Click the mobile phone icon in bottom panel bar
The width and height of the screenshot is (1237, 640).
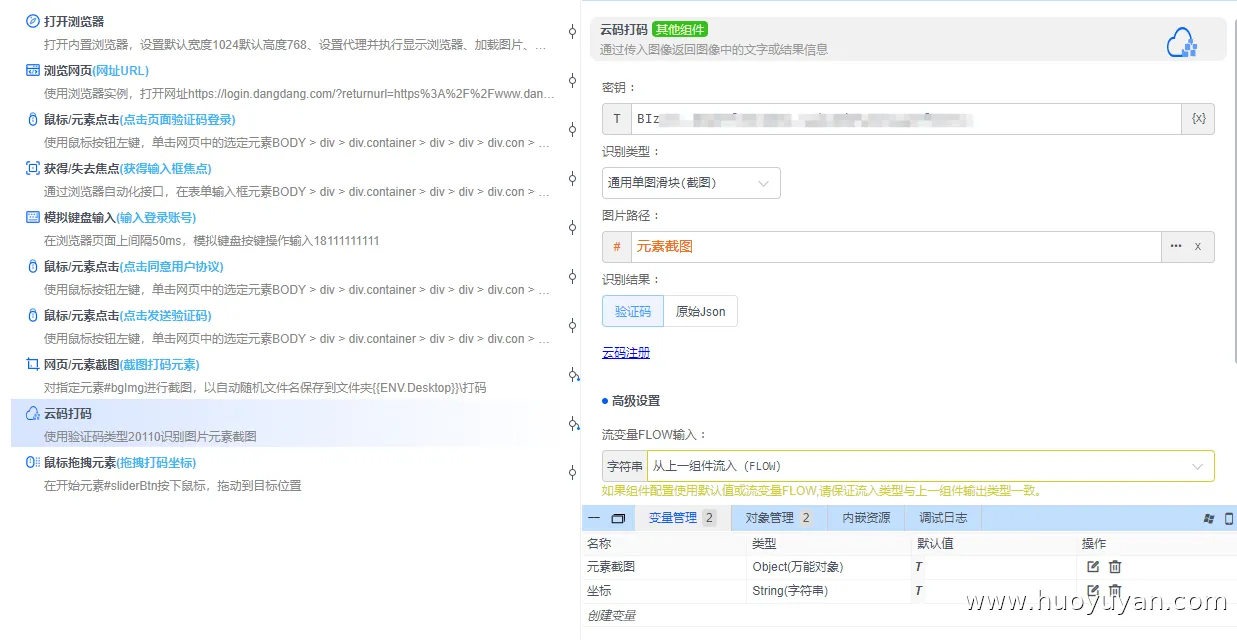[x=1229, y=518]
